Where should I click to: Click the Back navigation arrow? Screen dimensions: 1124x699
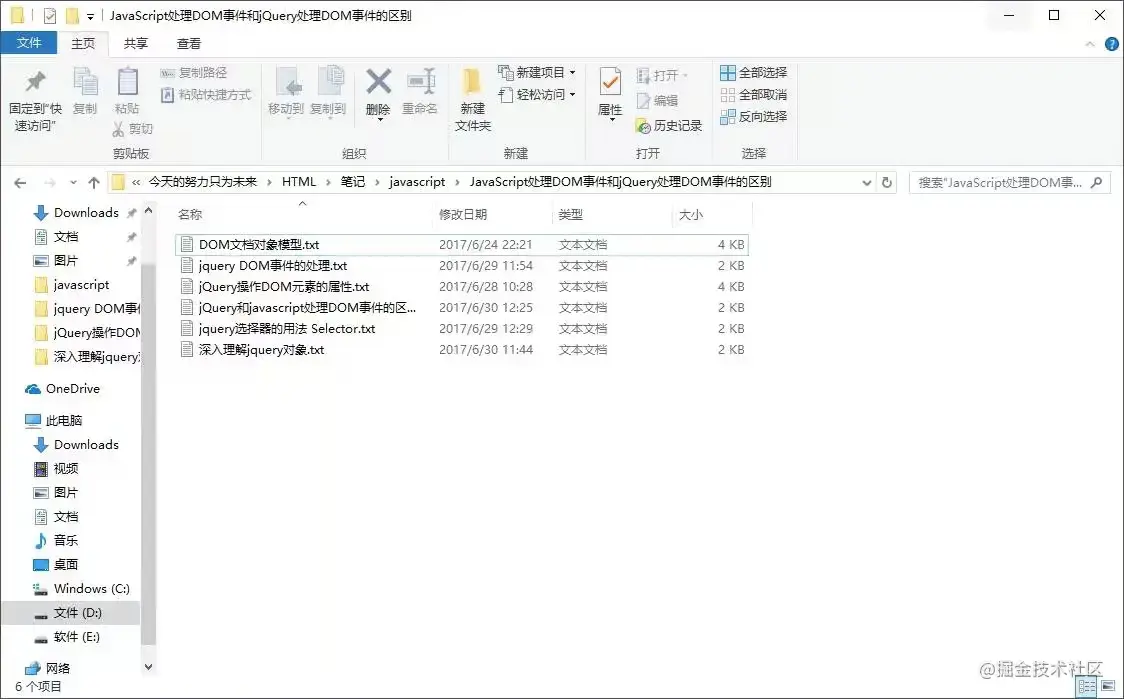pyautogui.click(x=21, y=183)
